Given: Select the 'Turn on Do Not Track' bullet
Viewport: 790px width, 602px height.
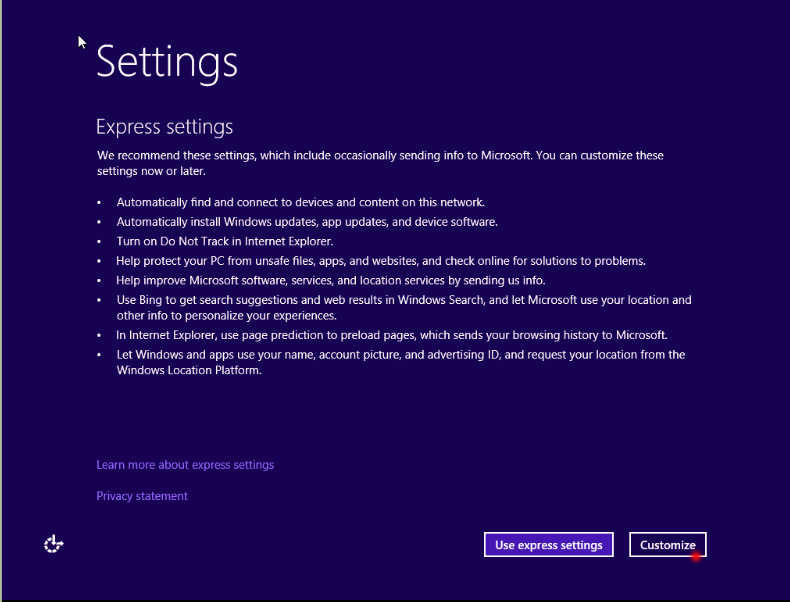Looking at the screenshot, I should coord(225,241).
